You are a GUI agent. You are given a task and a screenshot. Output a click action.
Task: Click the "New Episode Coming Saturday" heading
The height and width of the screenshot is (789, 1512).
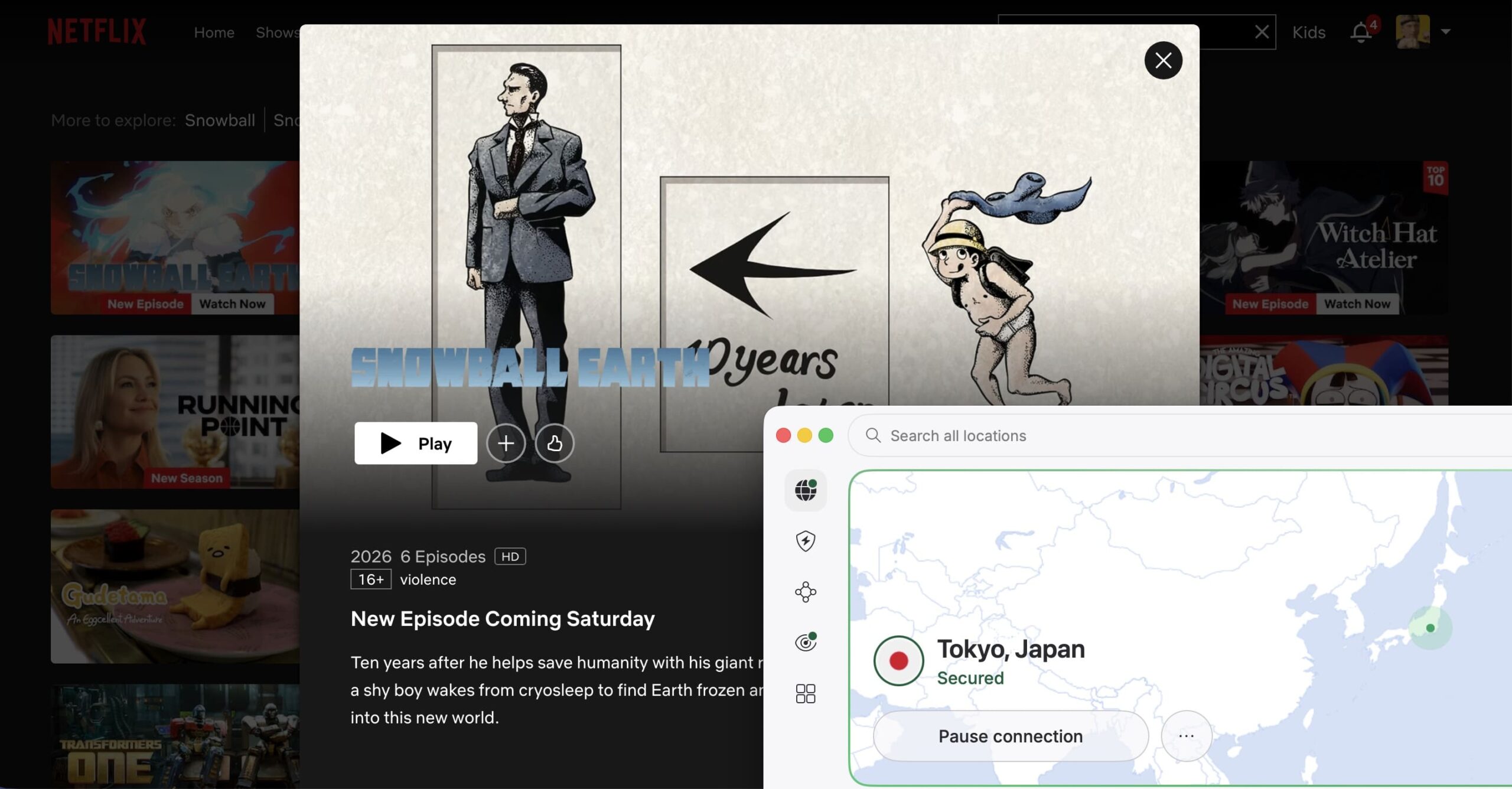coord(503,618)
